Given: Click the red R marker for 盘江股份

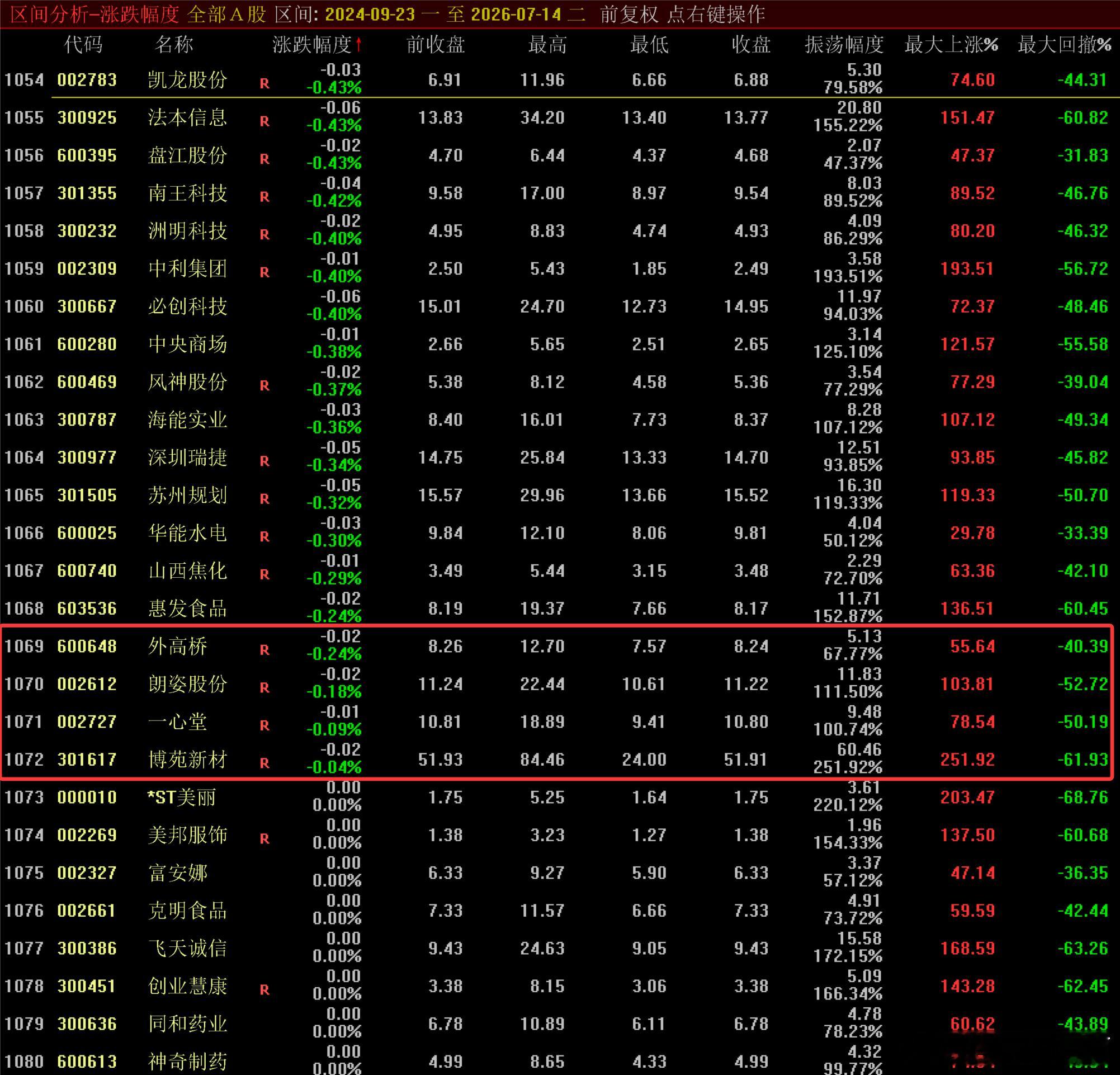Looking at the screenshot, I should (264, 159).
